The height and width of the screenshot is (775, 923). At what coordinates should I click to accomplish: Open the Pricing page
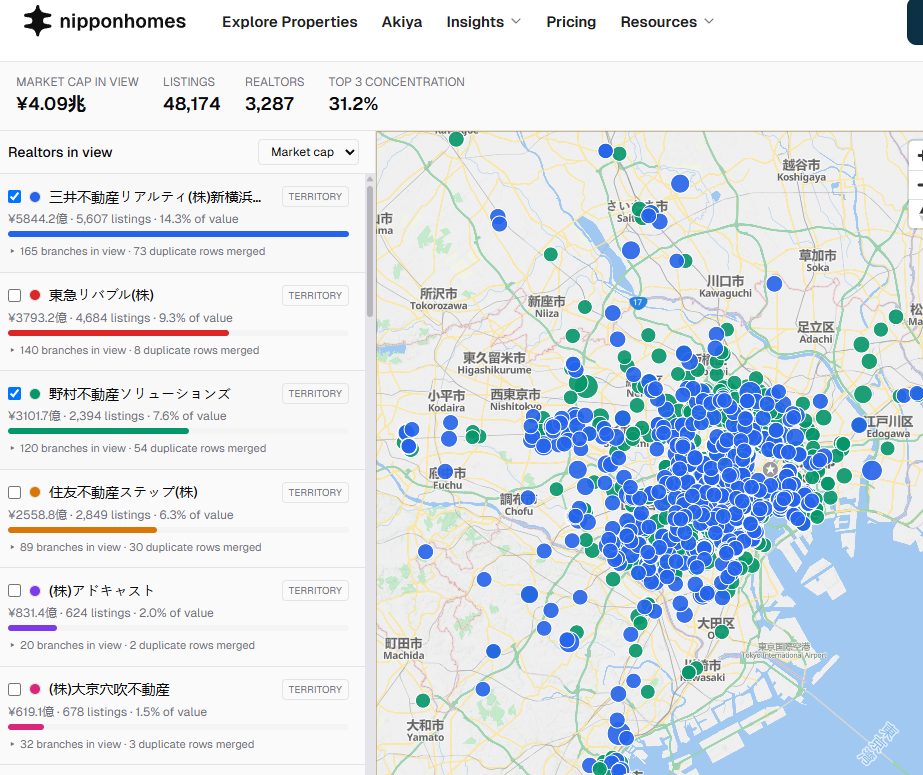[571, 22]
